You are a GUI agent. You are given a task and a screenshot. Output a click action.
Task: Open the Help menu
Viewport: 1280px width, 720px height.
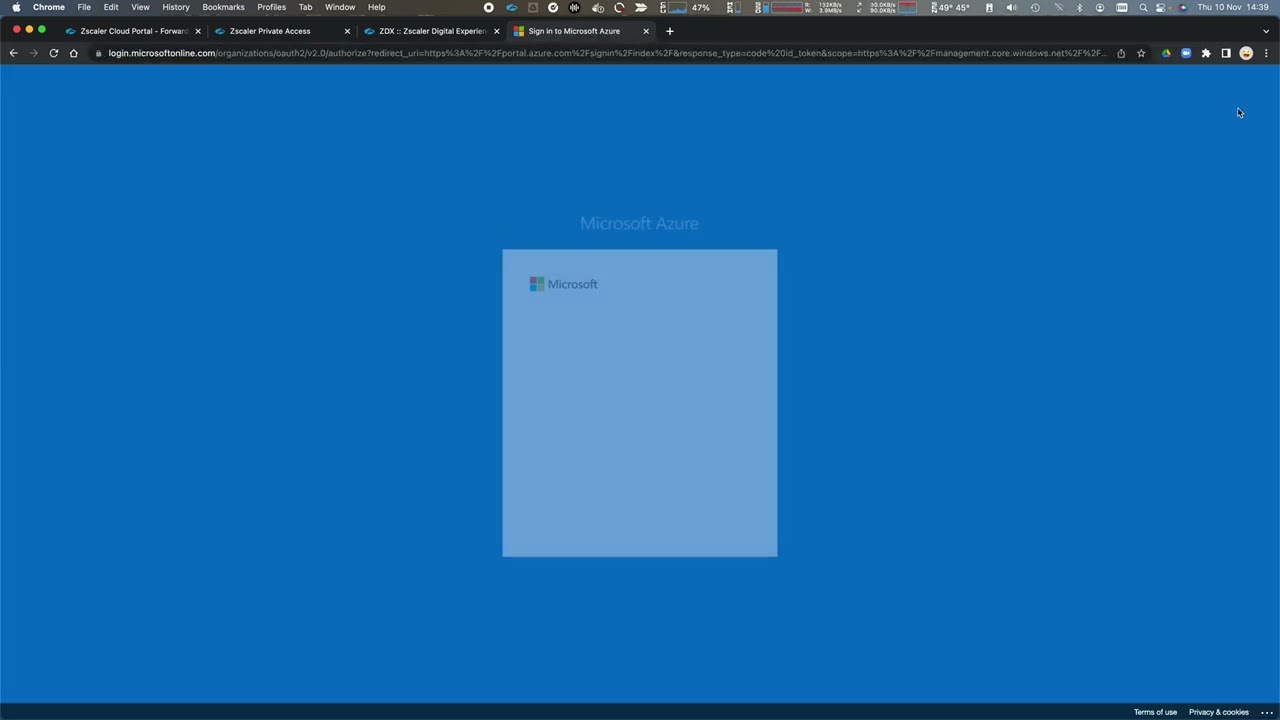coord(377,7)
